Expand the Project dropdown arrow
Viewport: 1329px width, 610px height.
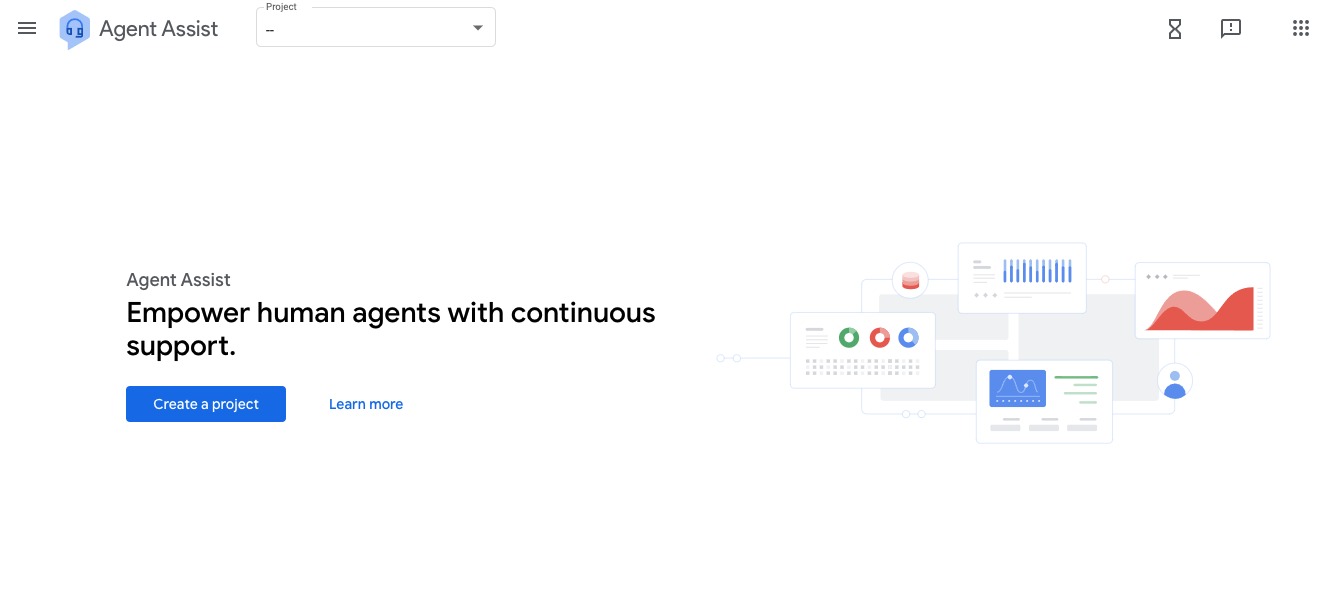pyautogui.click(x=478, y=28)
